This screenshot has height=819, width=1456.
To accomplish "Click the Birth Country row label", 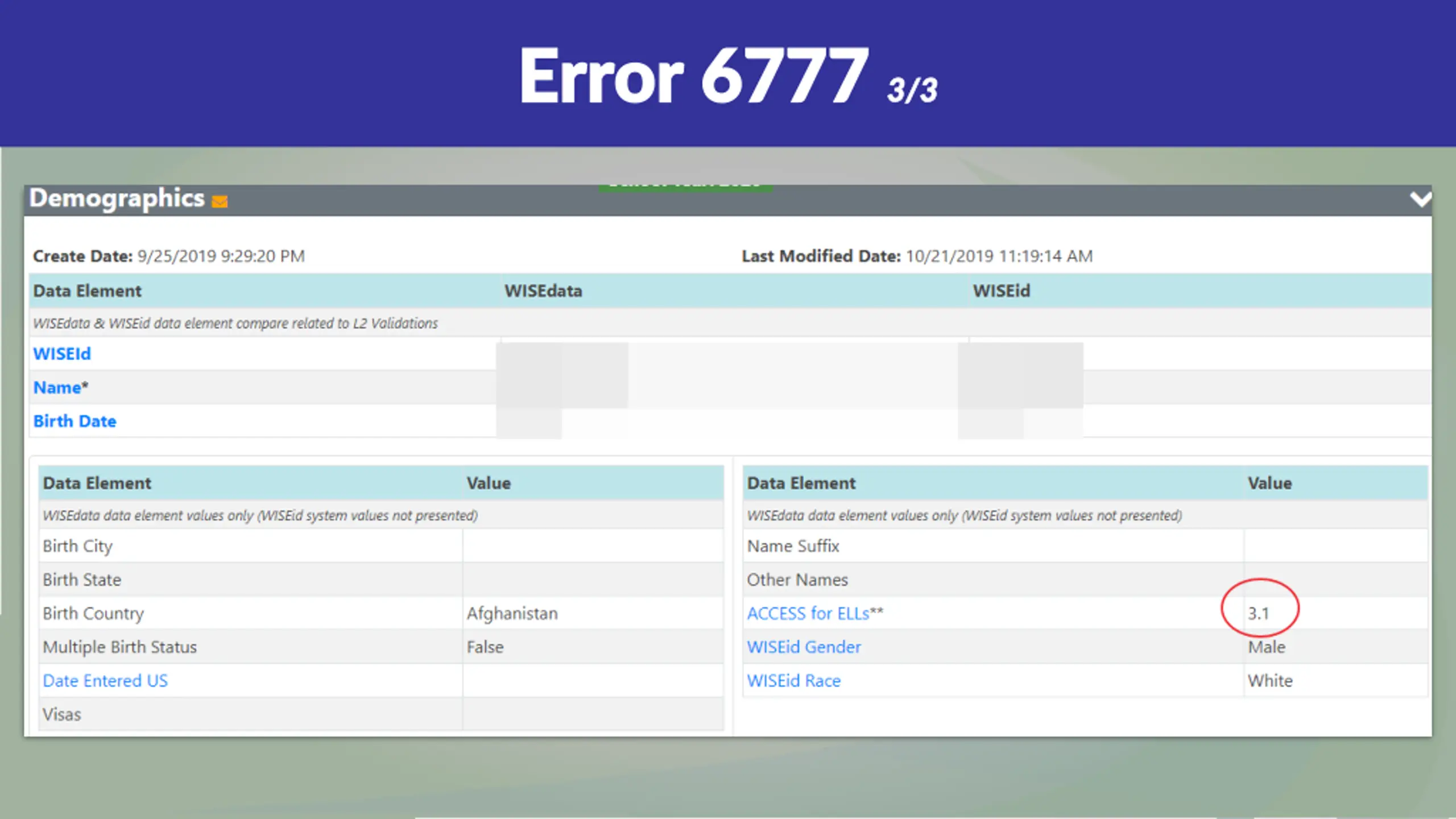I will 93,613.
